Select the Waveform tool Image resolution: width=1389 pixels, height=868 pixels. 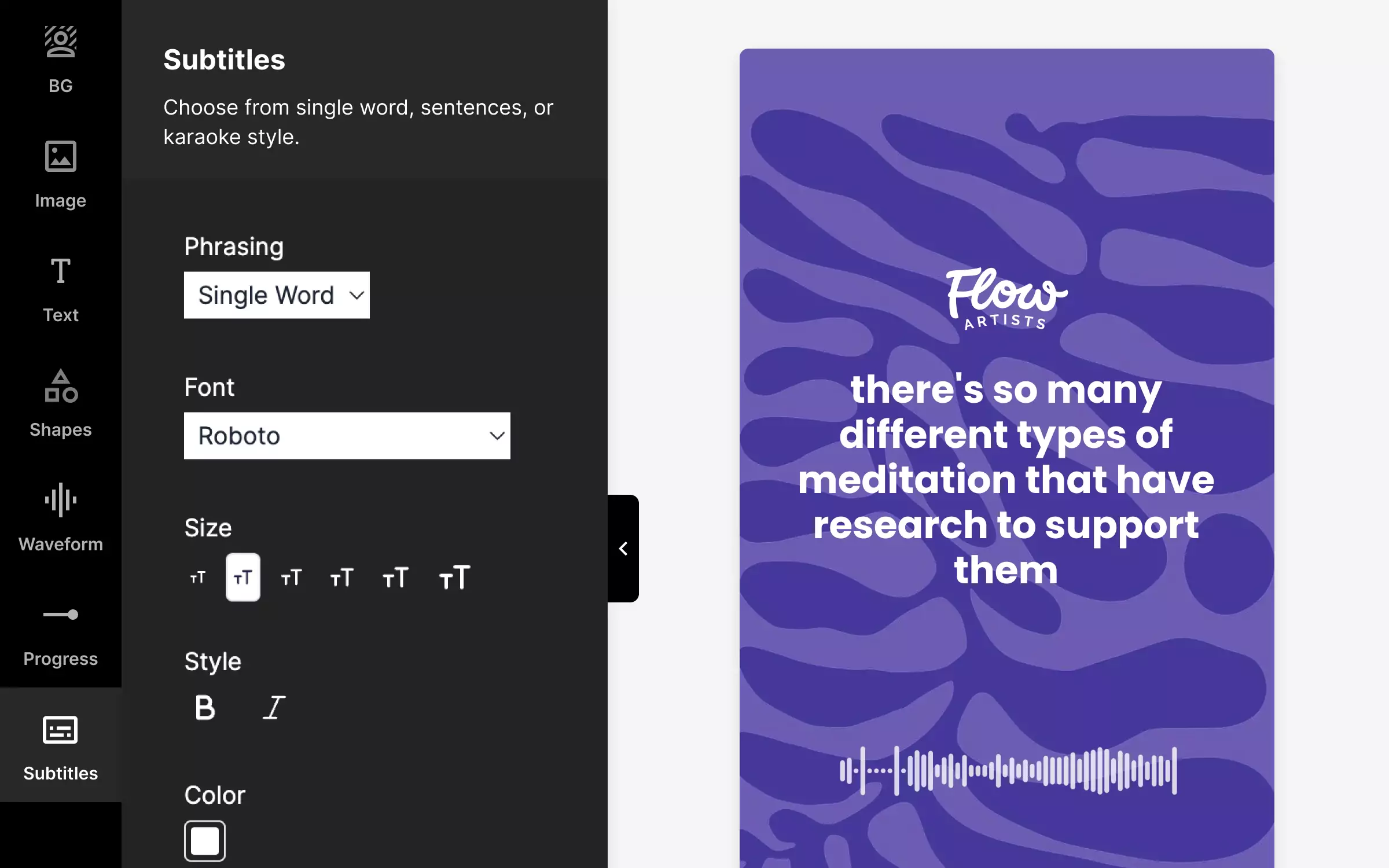(60, 515)
